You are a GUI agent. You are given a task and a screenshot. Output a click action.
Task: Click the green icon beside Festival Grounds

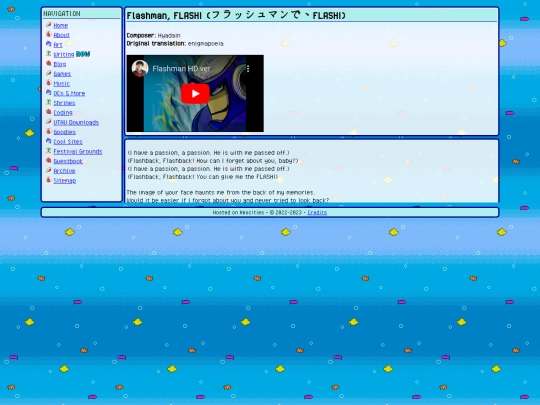tap(49, 150)
